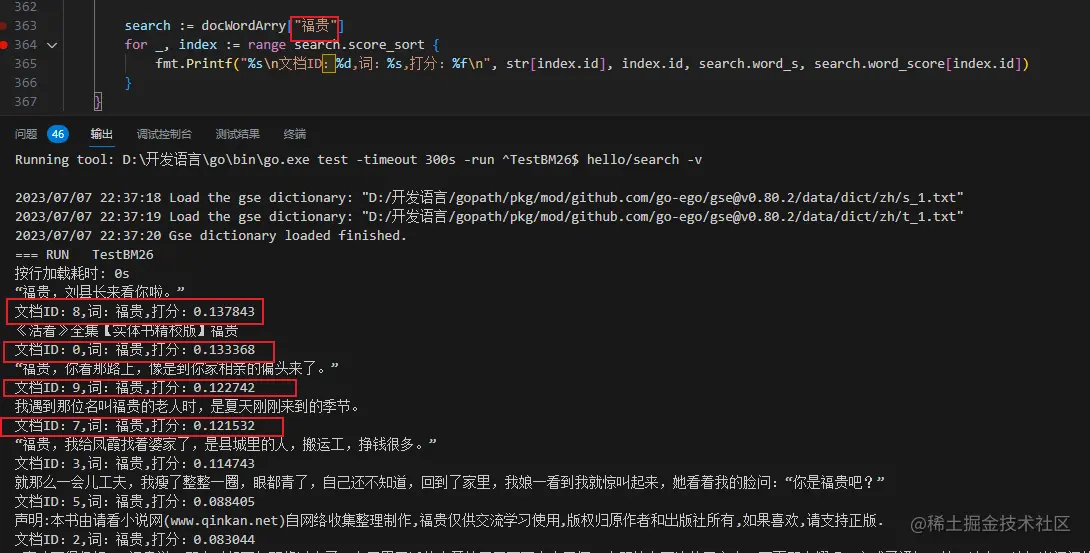Click result '文档ID: 3' score 0.114743
This screenshot has width=1090, height=553.
(x=135, y=463)
